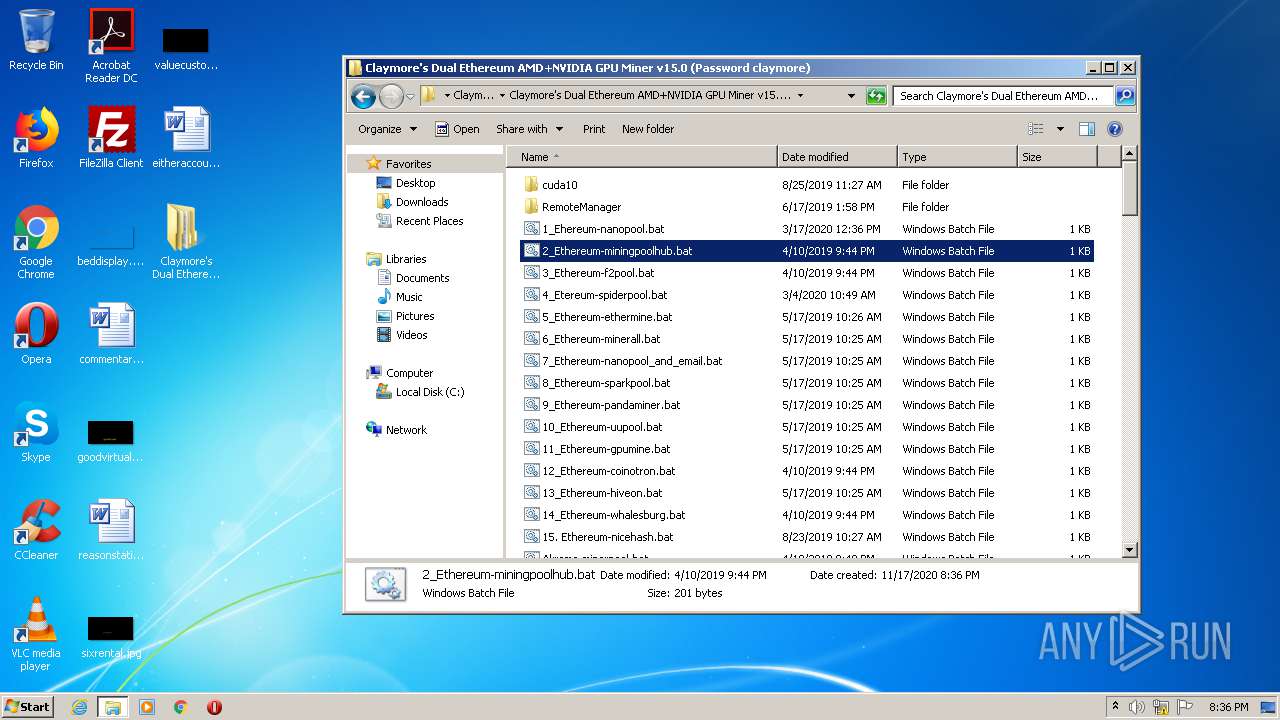Select Local Disk (C:) in navigation pane

[430, 392]
